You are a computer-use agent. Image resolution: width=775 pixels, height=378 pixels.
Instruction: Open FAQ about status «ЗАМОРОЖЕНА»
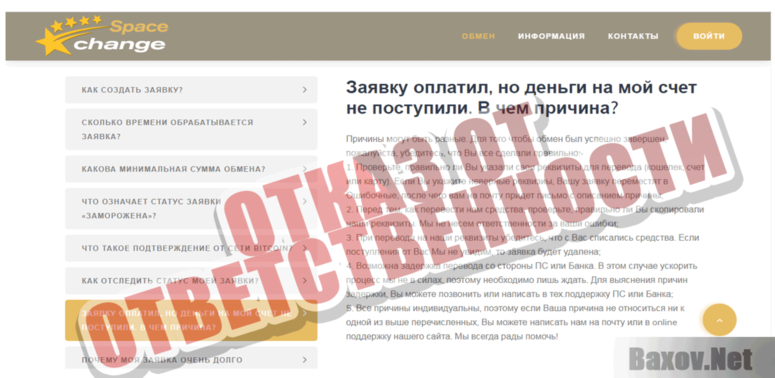coord(191,209)
